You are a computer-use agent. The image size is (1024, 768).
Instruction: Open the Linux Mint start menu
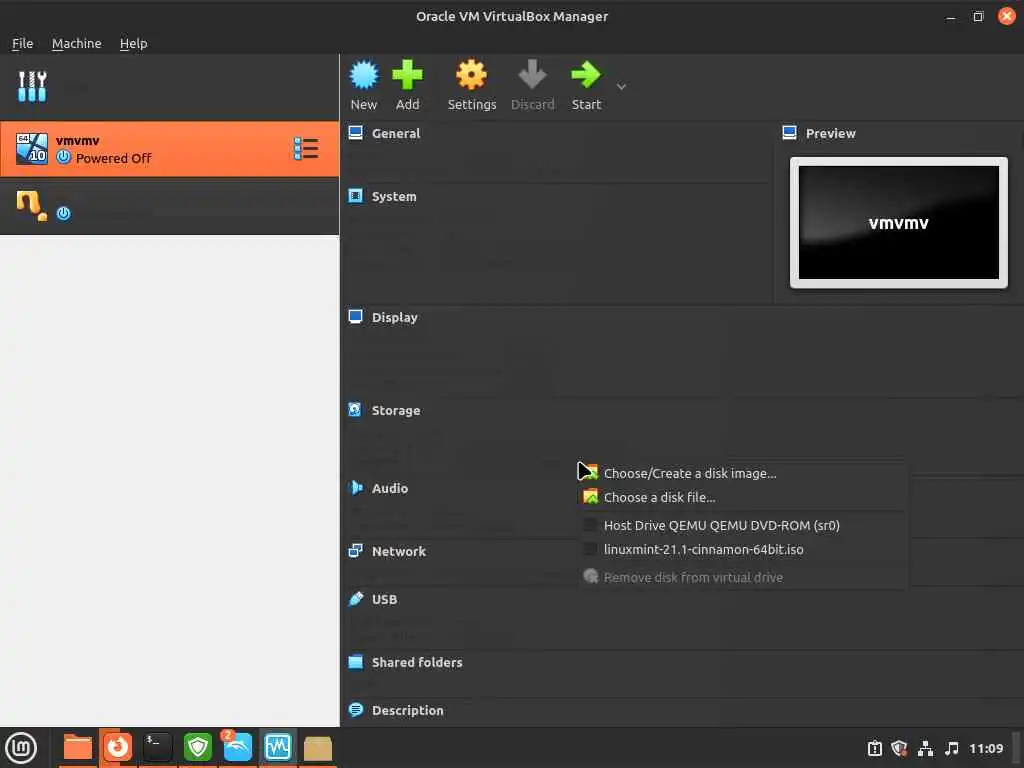click(x=21, y=748)
